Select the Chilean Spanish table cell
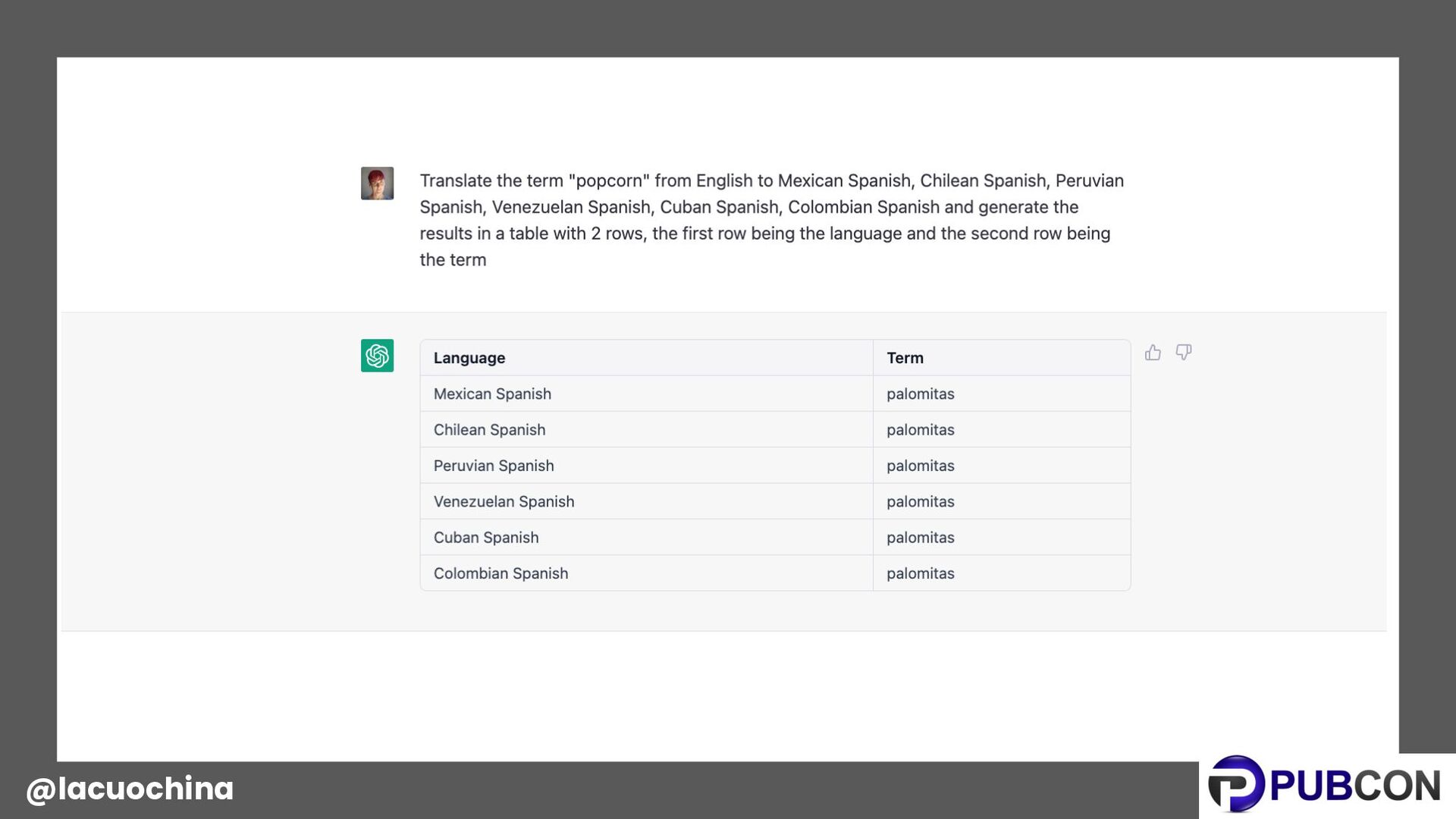 click(x=489, y=430)
